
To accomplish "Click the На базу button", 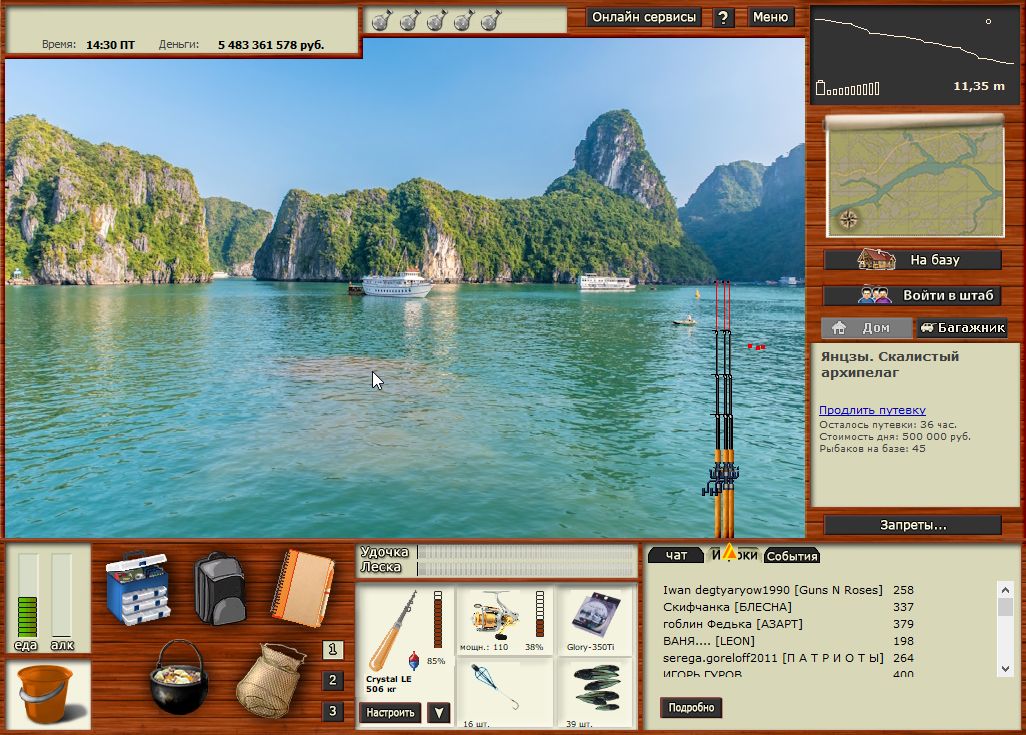I will [x=913, y=260].
